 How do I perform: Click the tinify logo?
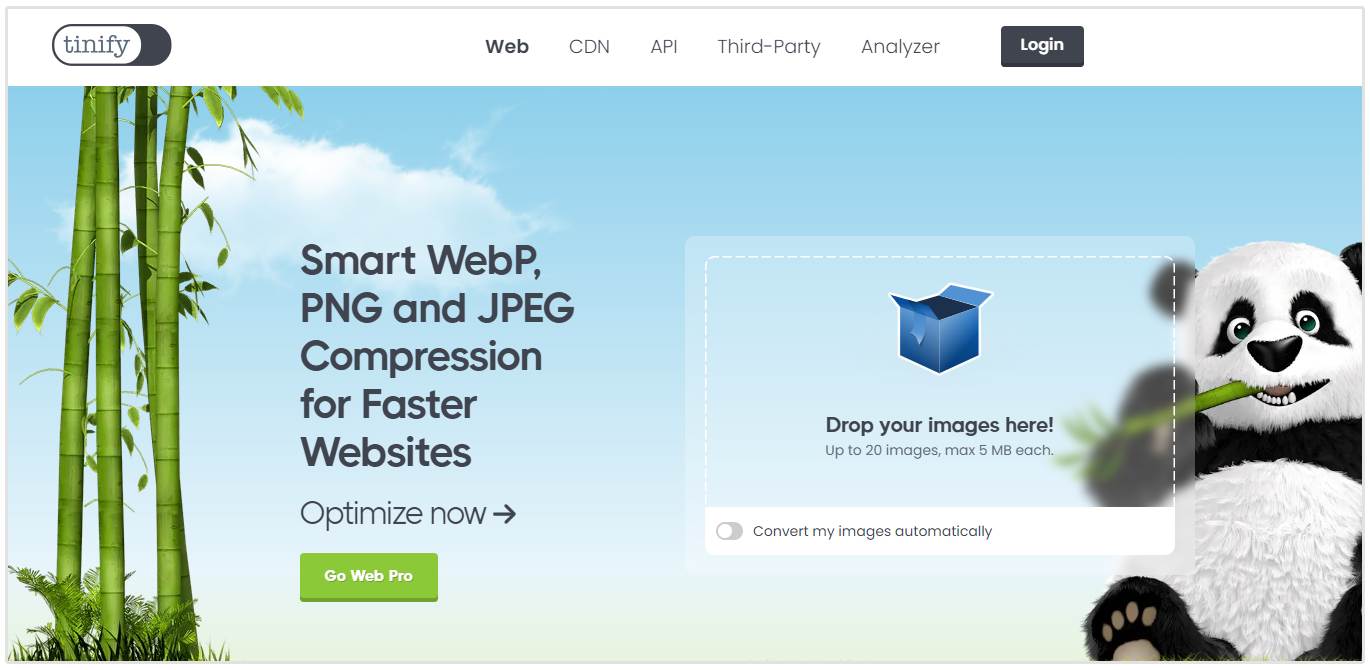111,45
